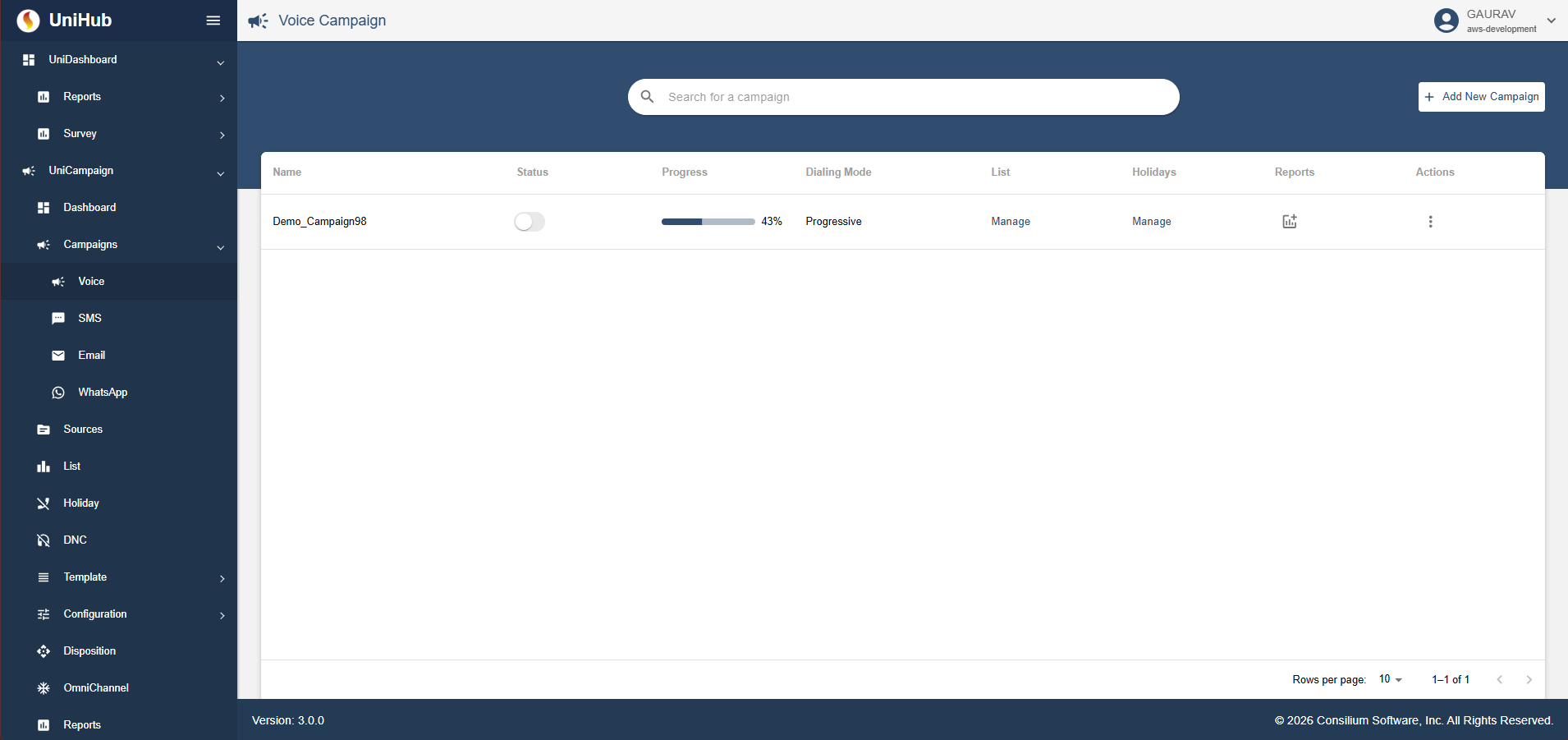Open OmniChannel from the sidebar
The width and height of the screenshot is (1568, 740).
pyautogui.click(x=96, y=687)
